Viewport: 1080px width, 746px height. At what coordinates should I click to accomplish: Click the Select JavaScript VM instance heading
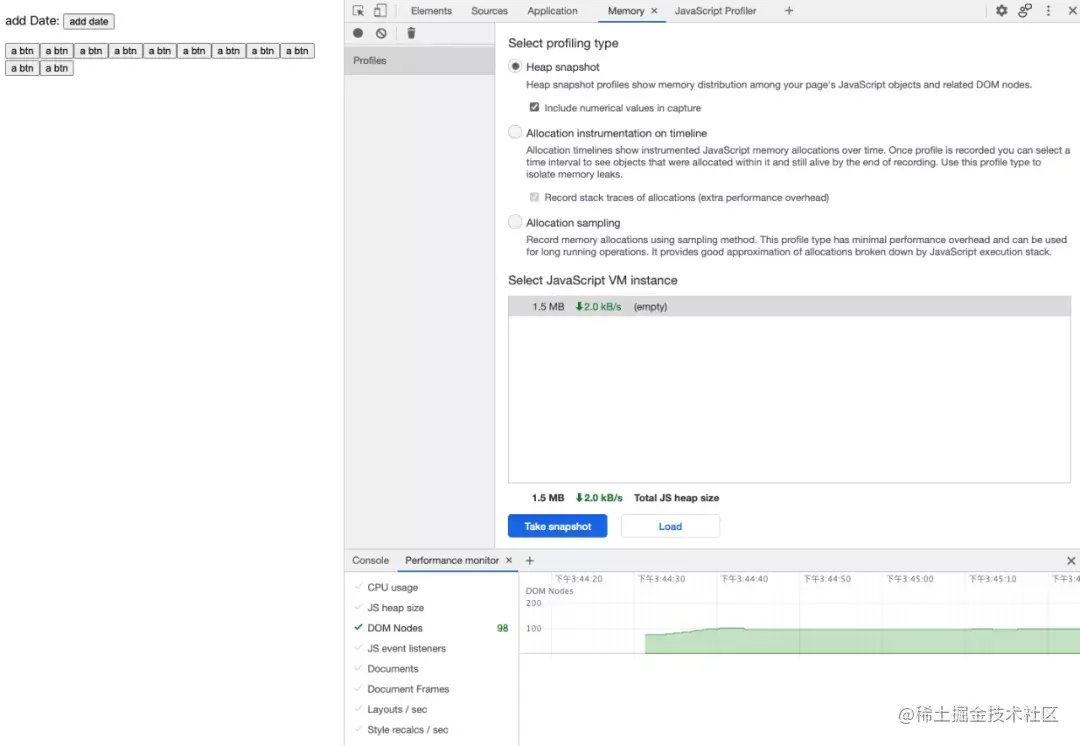click(x=593, y=280)
